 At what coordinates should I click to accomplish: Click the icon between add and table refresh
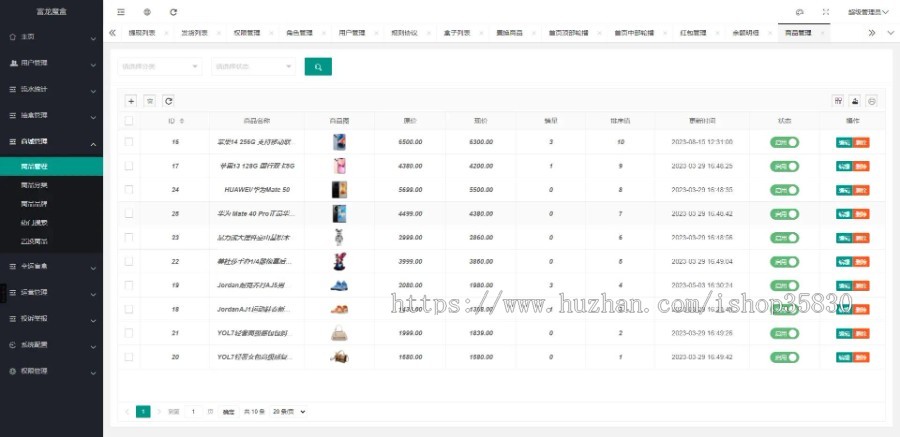coord(150,101)
